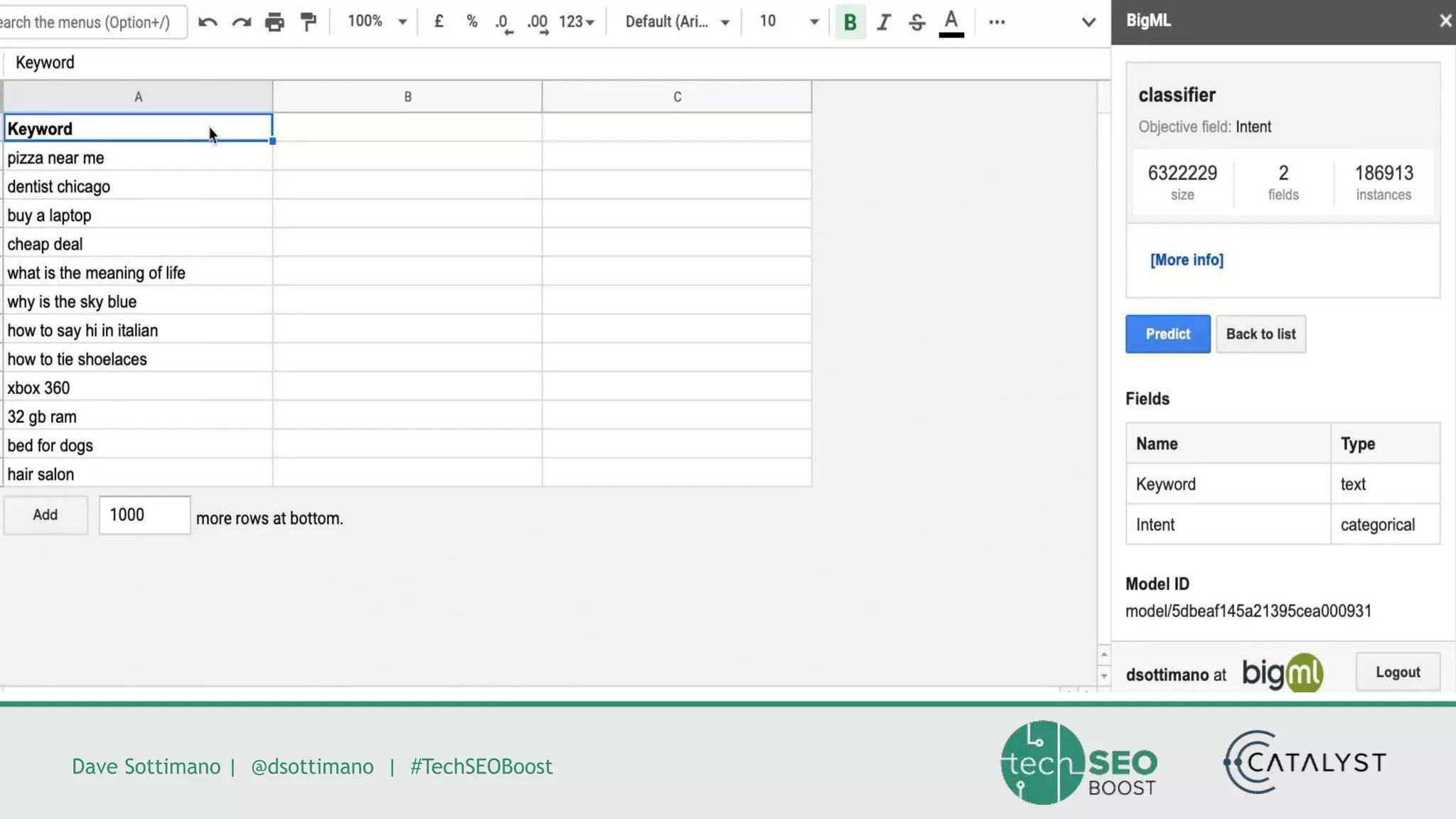The image size is (1456, 819).
Task: Click the Increase decimal places icon
Action: [x=537, y=23]
